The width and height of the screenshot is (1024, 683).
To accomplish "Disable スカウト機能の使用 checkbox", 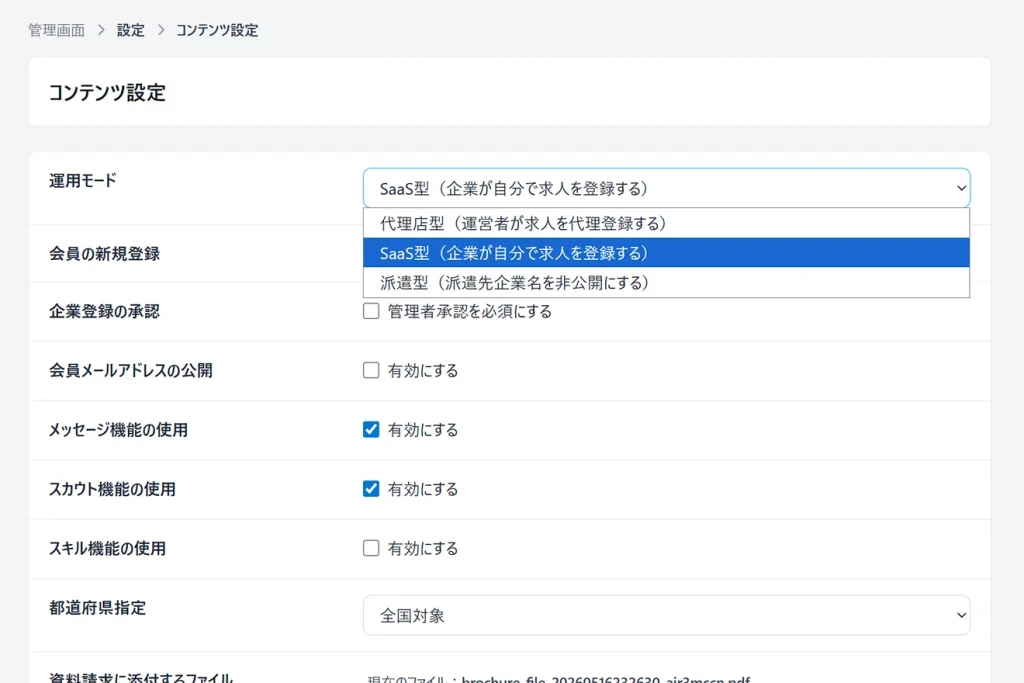I will pos(371,489).
